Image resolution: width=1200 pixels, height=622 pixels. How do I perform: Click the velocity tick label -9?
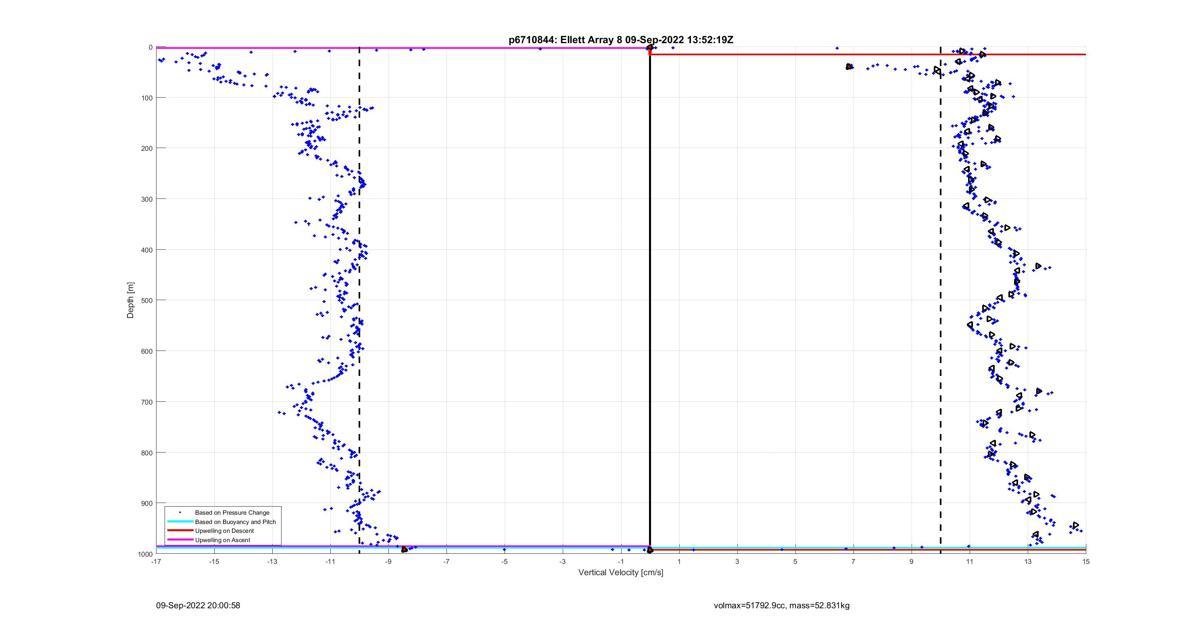point(388,561)
